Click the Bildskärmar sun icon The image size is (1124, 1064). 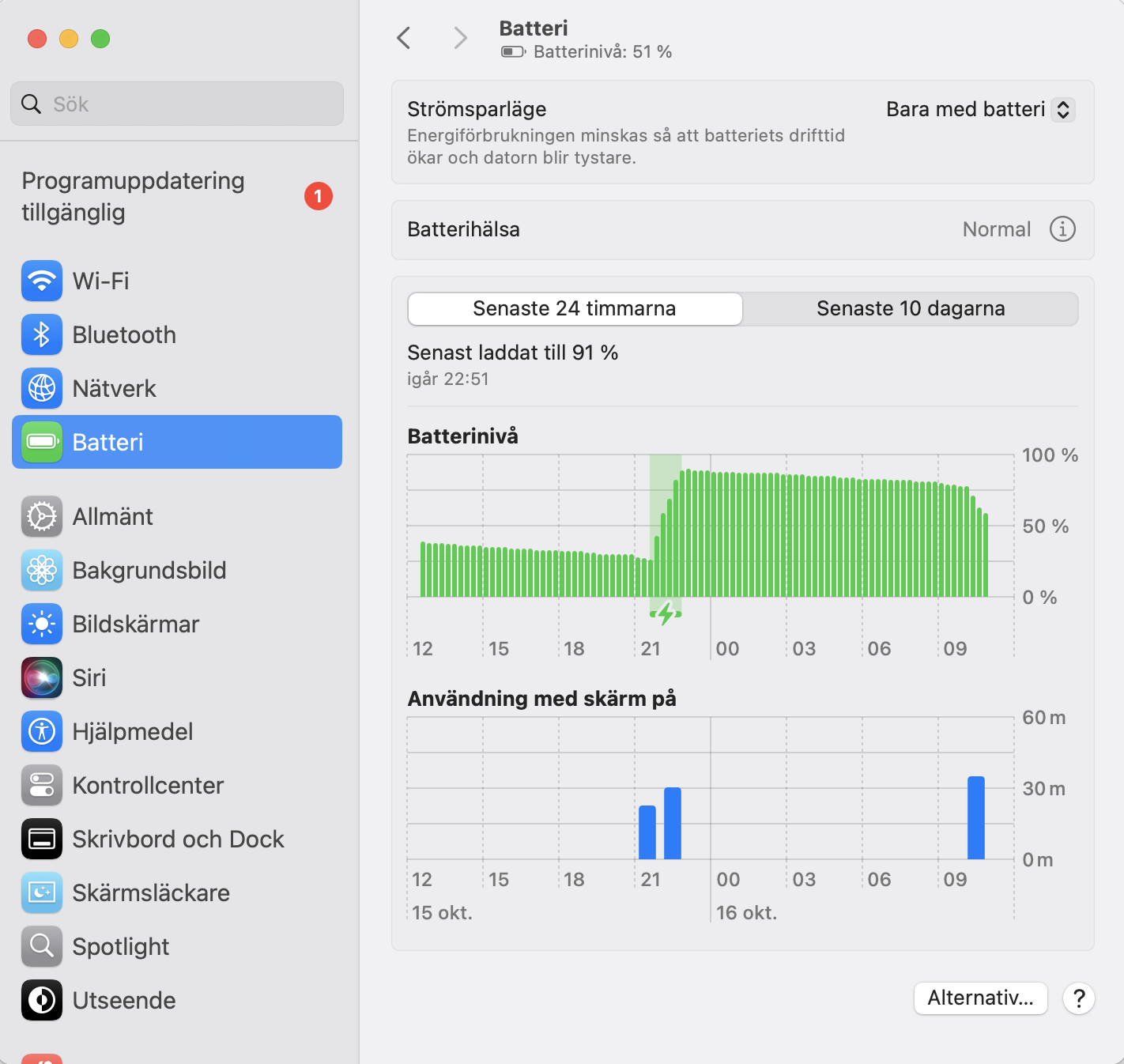click(42, 624)
